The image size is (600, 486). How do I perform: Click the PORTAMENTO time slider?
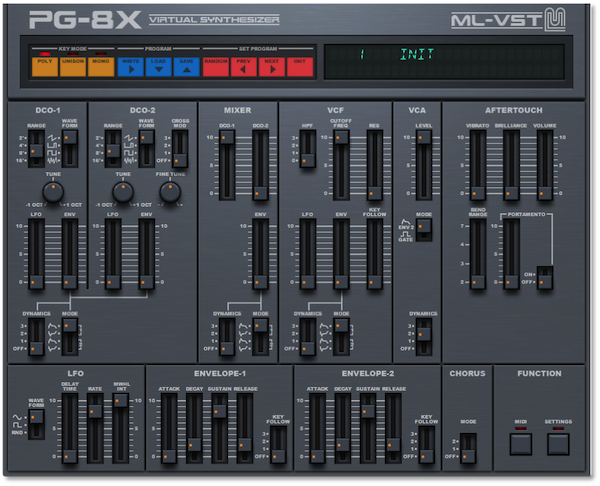[511, 254]
